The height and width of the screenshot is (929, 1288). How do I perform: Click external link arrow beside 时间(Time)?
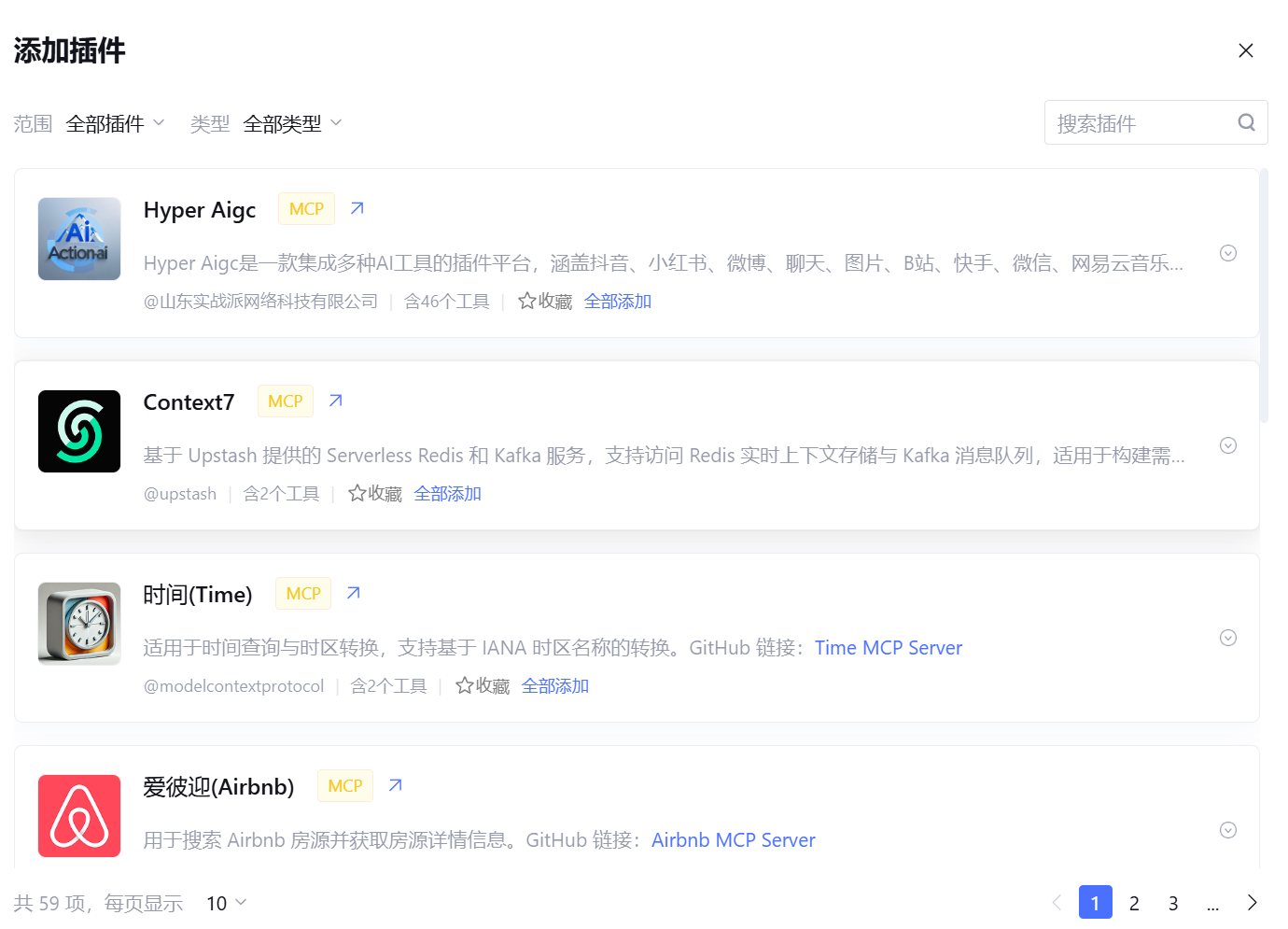353,593
